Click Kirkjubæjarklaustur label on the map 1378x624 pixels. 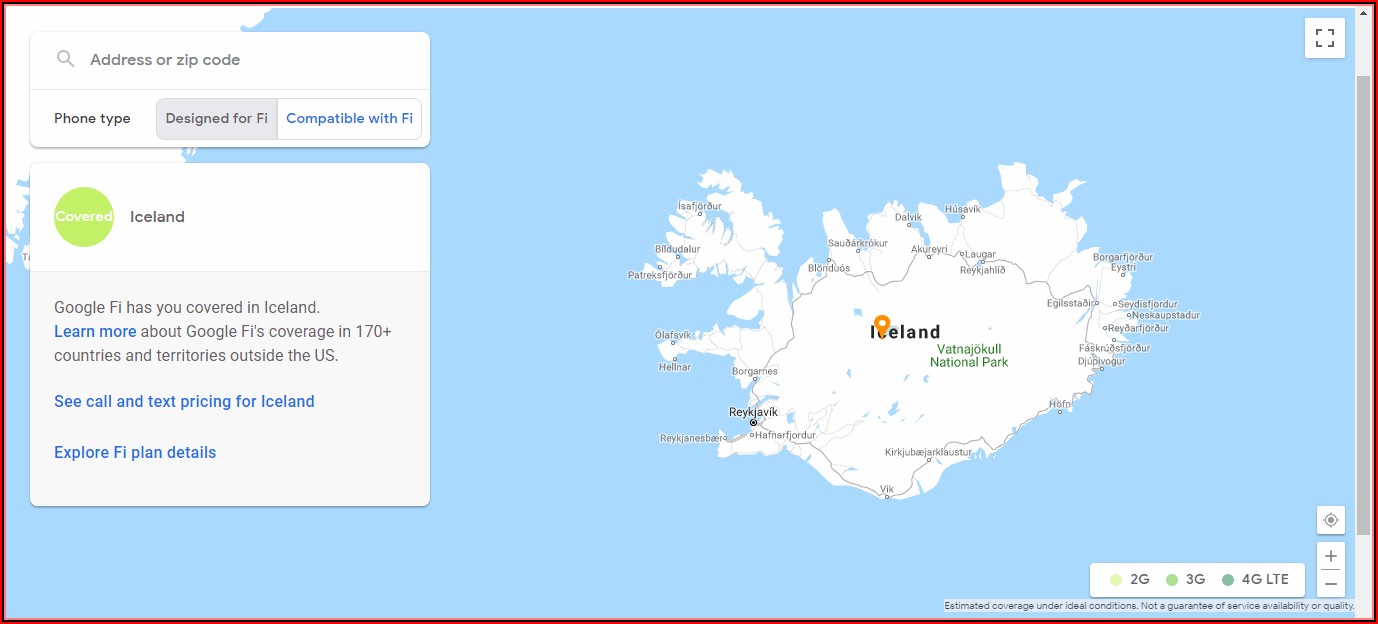pos(928,452)
